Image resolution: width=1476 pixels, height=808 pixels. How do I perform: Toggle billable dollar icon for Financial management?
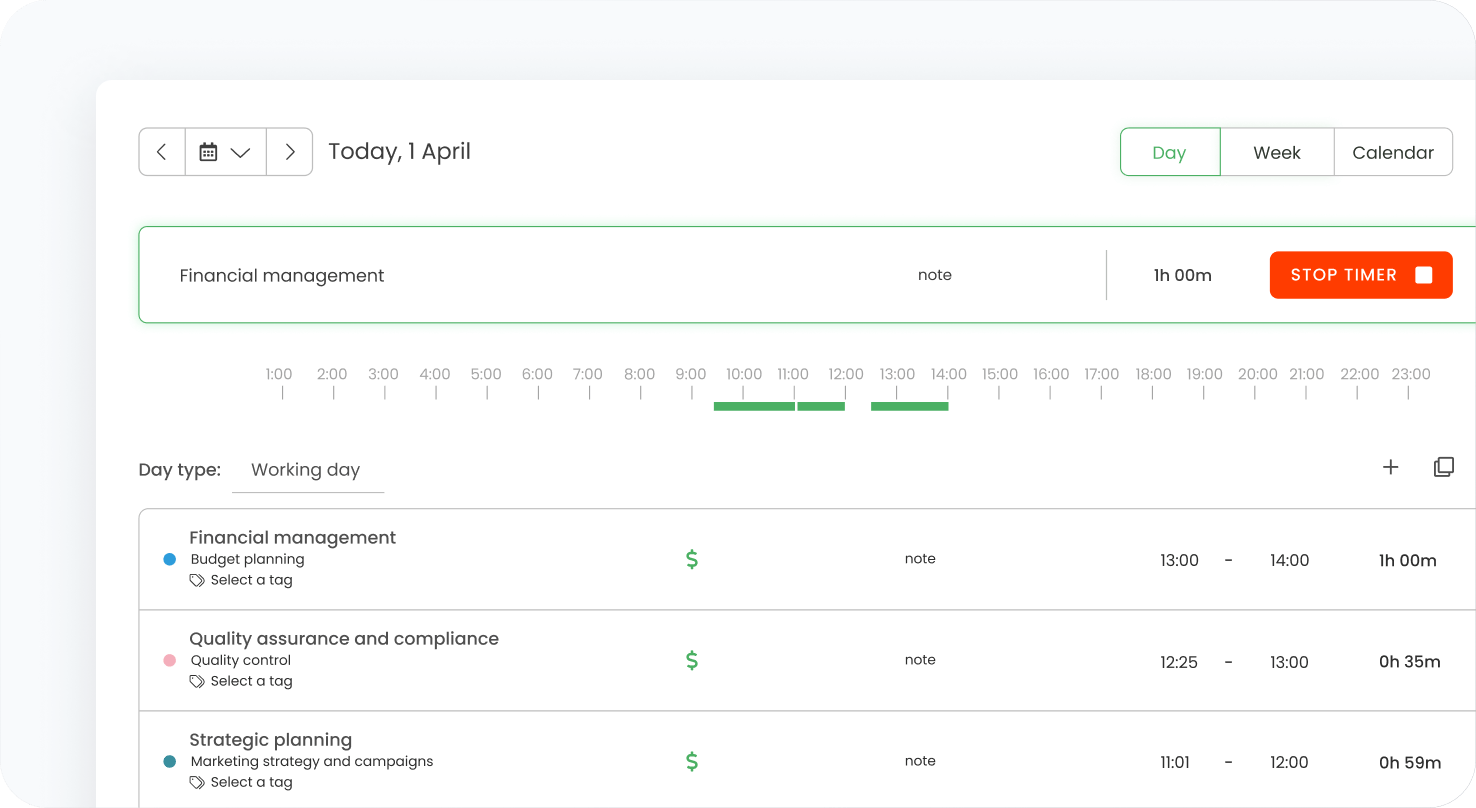coord(692,559)
